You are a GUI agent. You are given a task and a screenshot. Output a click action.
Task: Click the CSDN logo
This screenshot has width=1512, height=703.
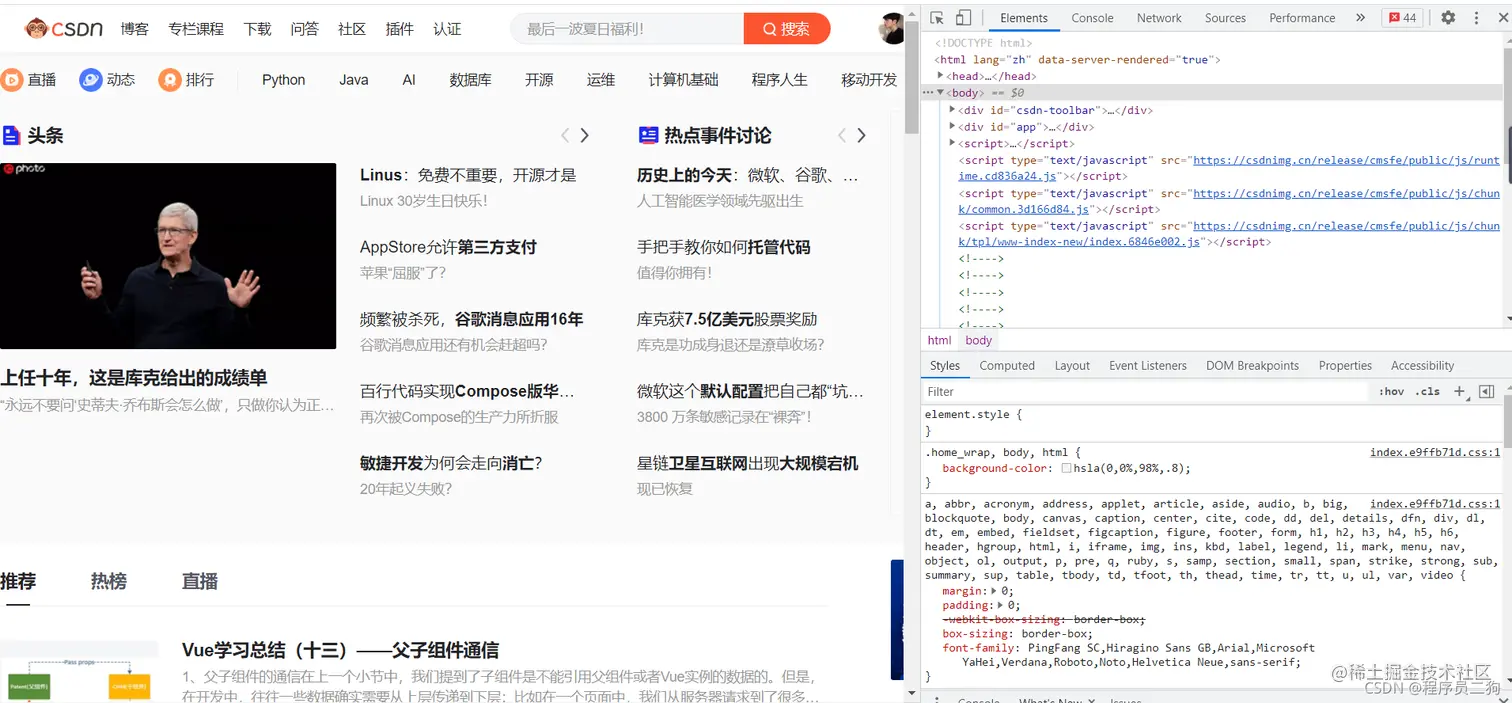pyautogui.click(x=64, y=29)
